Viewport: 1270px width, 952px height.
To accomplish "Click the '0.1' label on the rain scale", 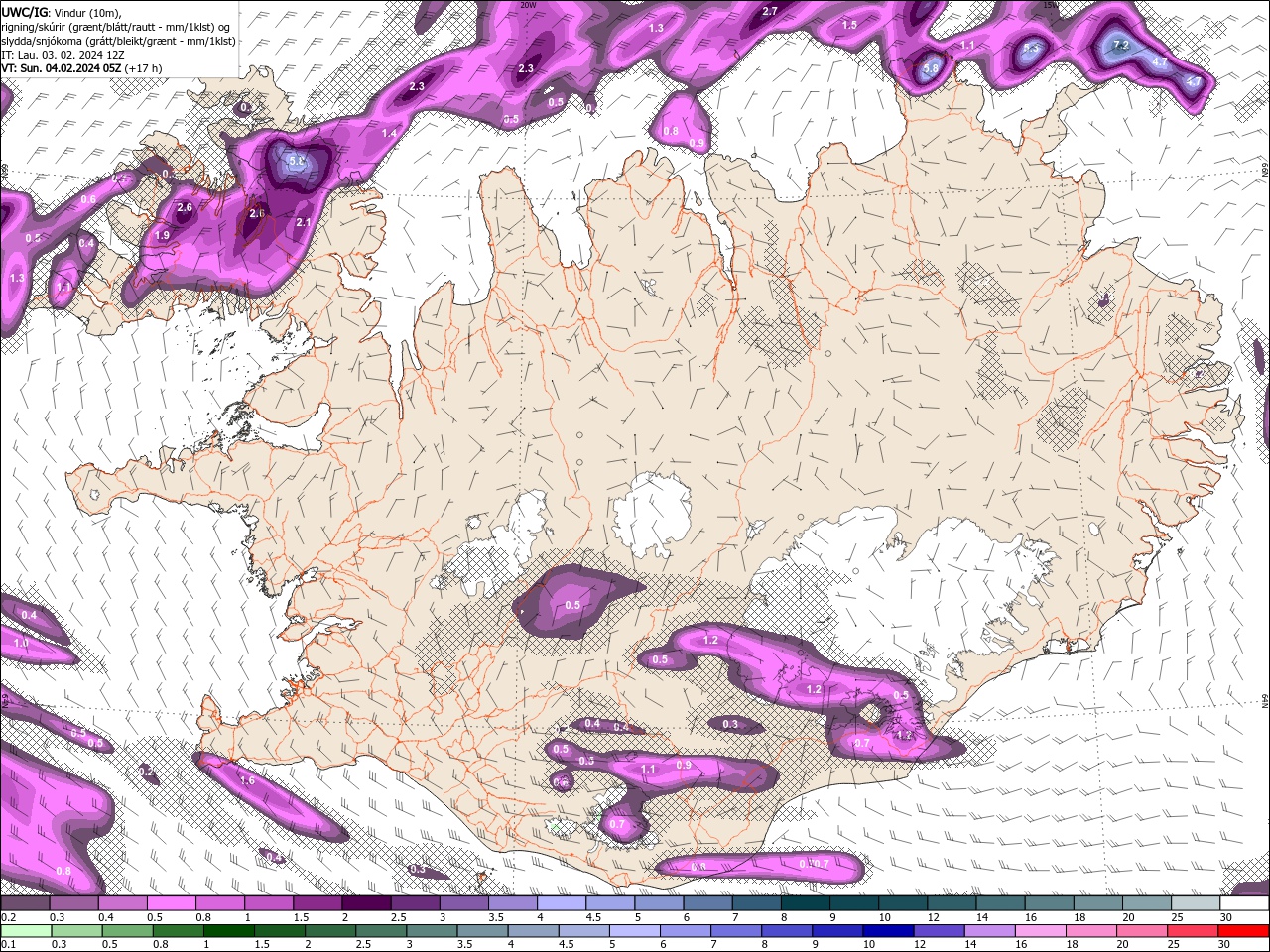I will tap(8, 944).
